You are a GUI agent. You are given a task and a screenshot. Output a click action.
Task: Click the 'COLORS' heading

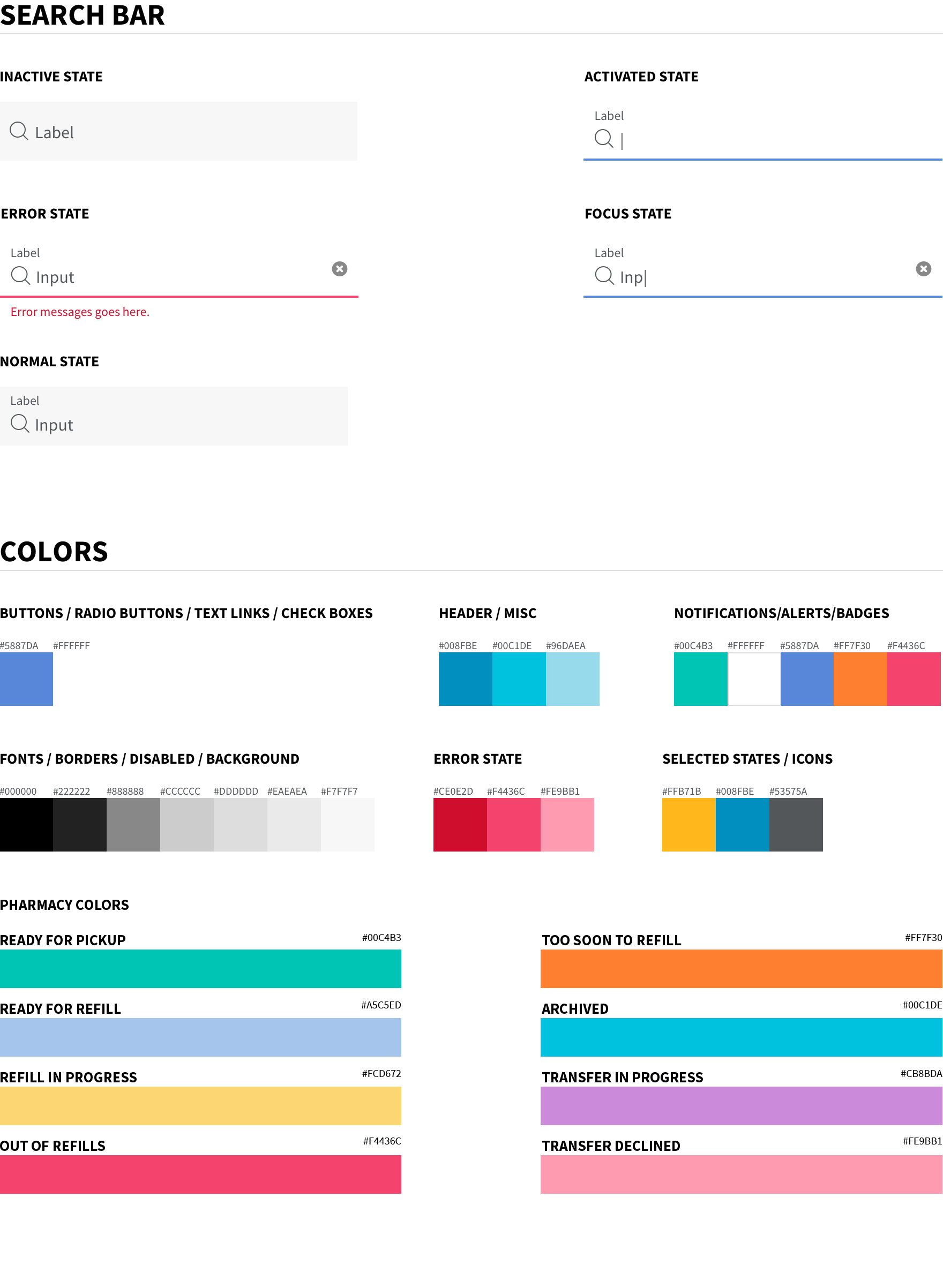pyautogui.click(x=54, y=552)
